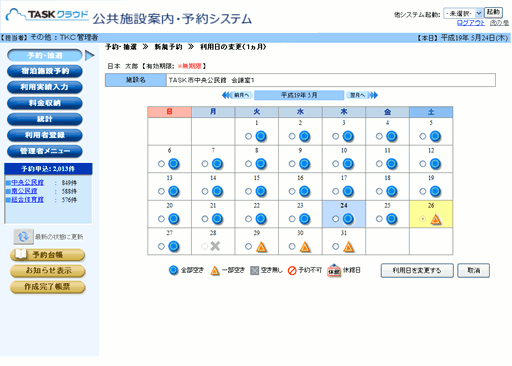This screenshot has height=366, width=512.
Task: Click the arrow beside 予約・抽選 button
Action: click(x=90, y=55)
